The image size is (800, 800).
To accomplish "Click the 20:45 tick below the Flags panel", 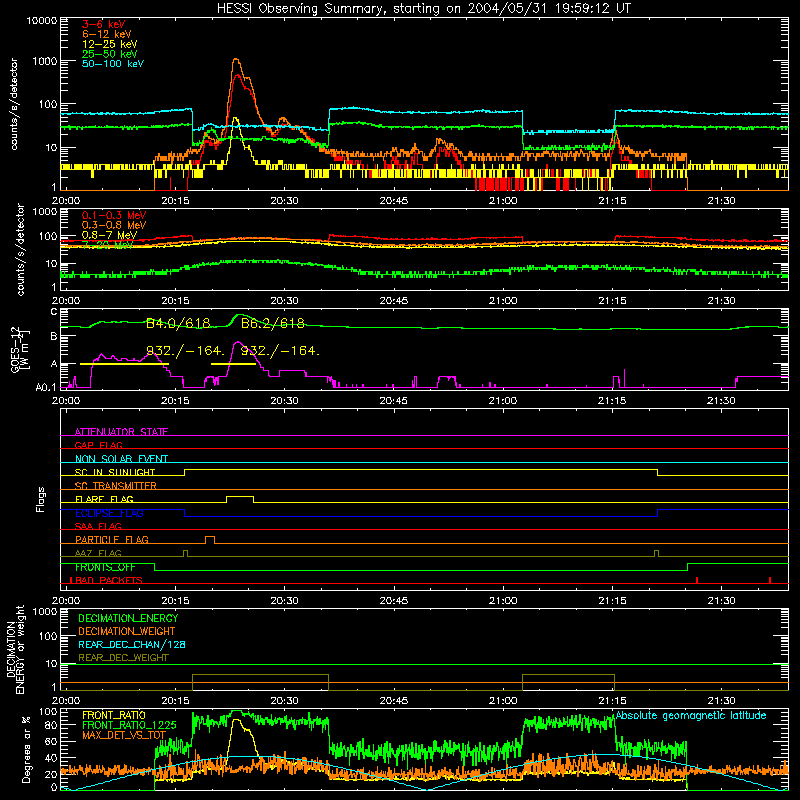I will coord(393,601).
